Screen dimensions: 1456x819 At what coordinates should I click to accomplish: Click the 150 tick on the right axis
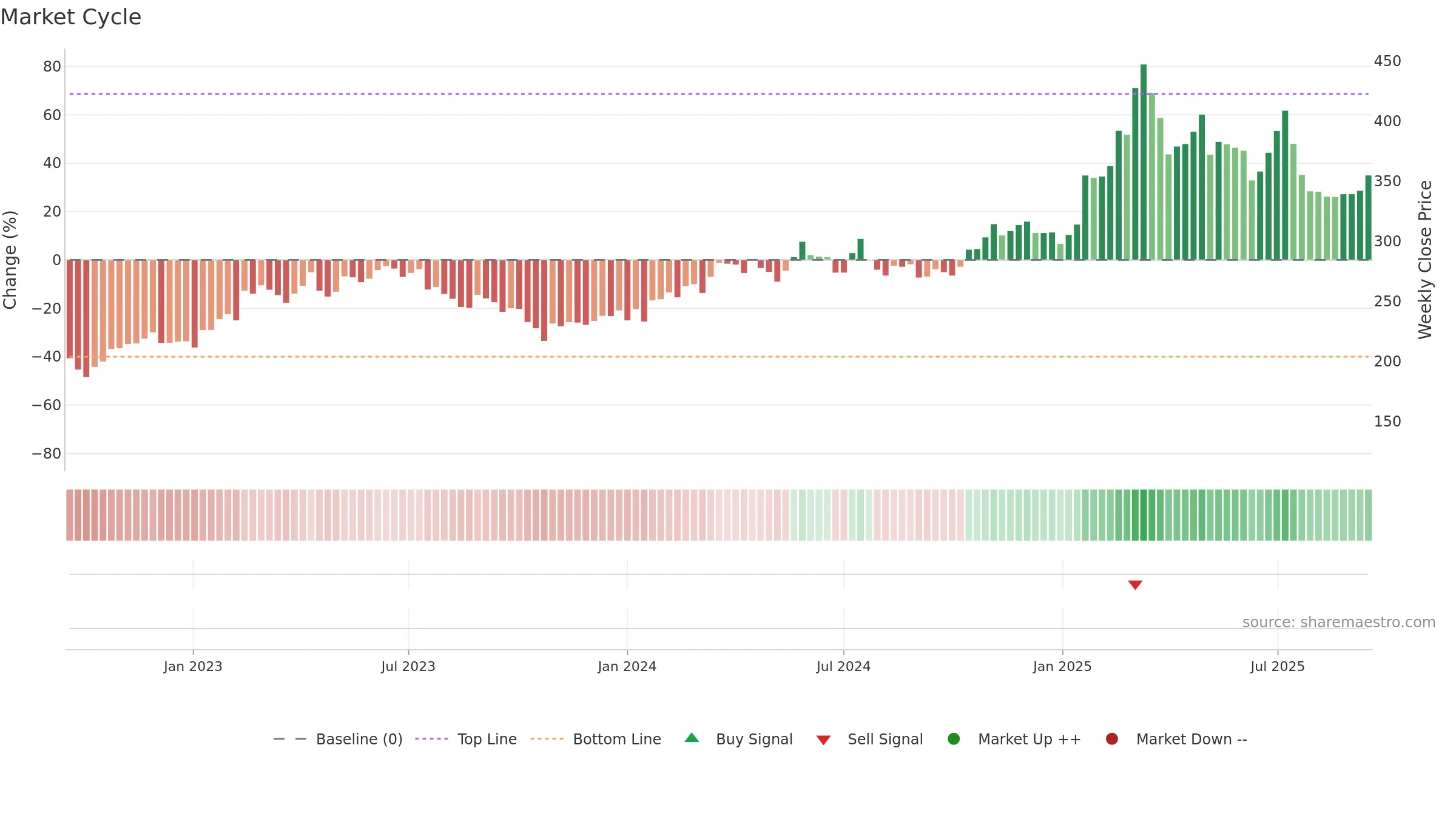click(1387, 422)
